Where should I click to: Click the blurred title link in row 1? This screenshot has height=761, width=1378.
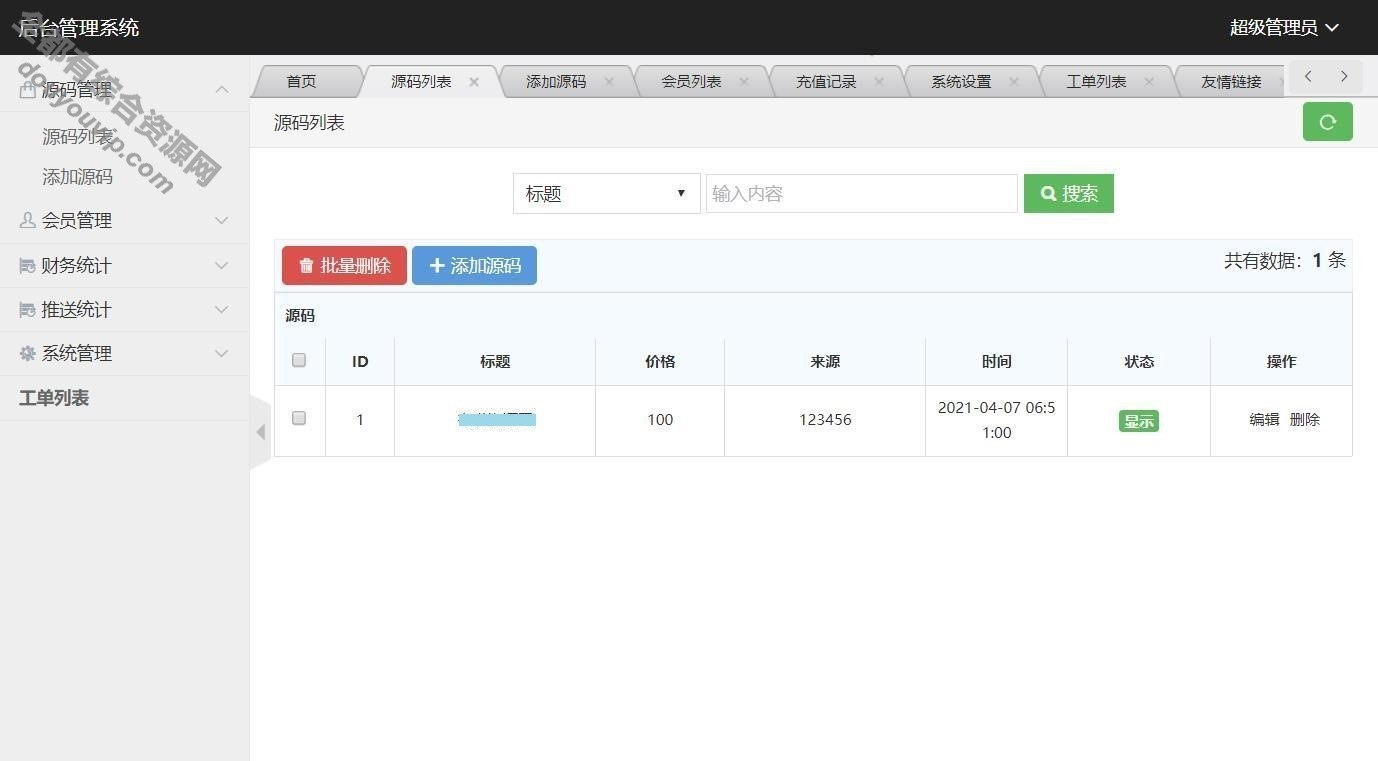496,420
